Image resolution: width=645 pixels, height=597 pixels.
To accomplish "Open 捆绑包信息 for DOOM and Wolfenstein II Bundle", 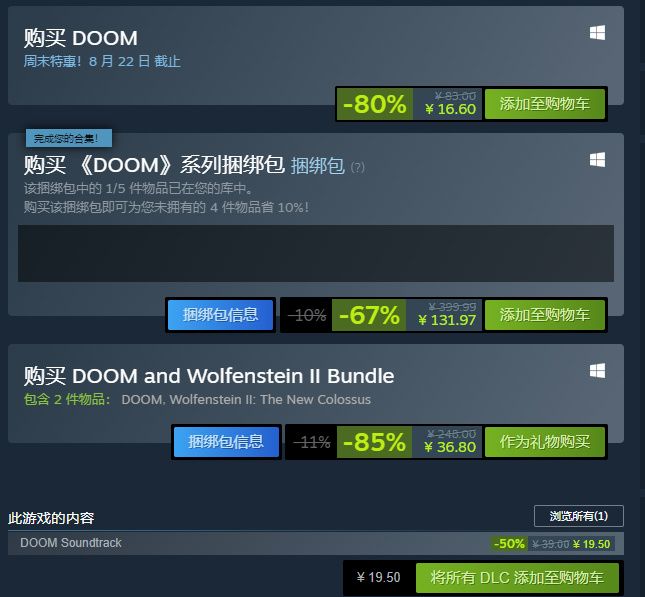I will [226, 442].
